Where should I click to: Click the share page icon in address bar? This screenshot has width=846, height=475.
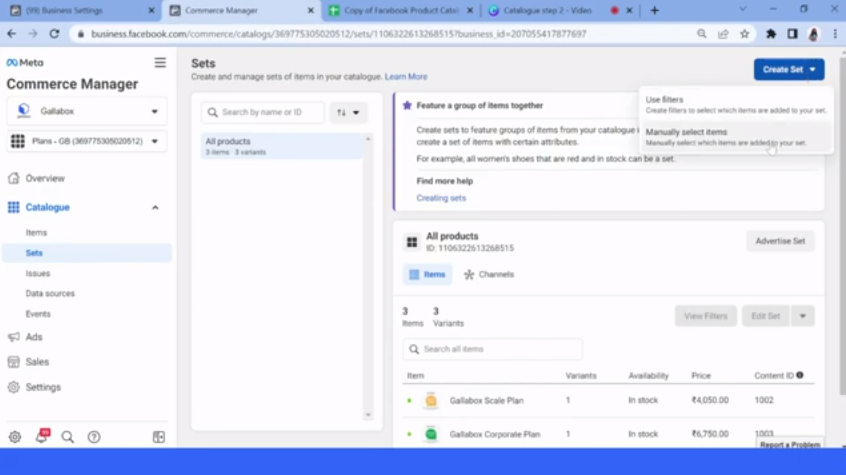(x=723, y=34)
